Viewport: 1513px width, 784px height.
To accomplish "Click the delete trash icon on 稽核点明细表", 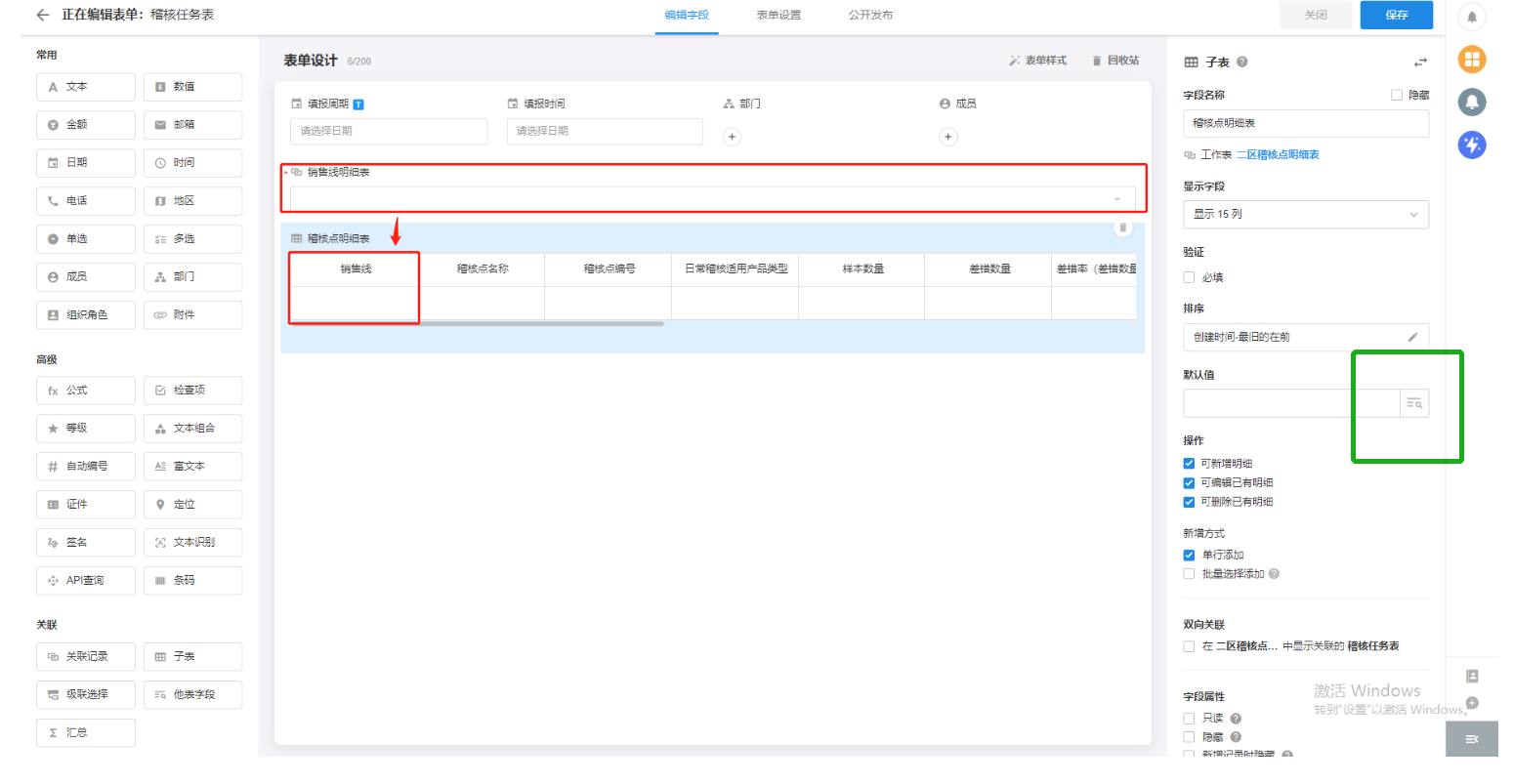I will pyautogui.click(x=1122, y=227).
